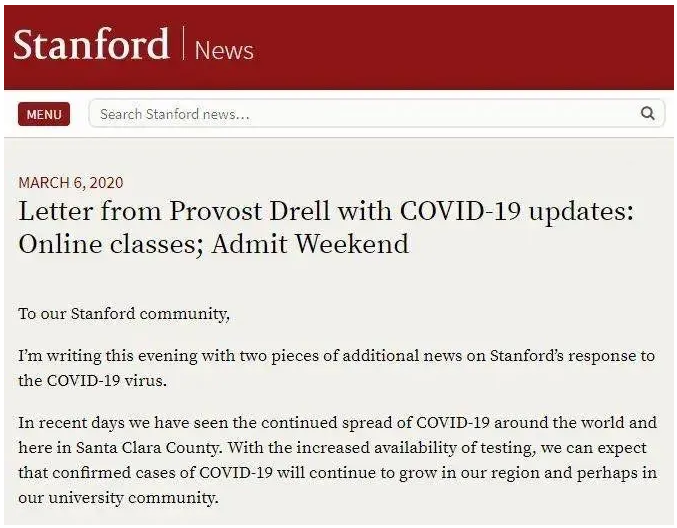
Task: Click the News link in header
Action: 224,51
